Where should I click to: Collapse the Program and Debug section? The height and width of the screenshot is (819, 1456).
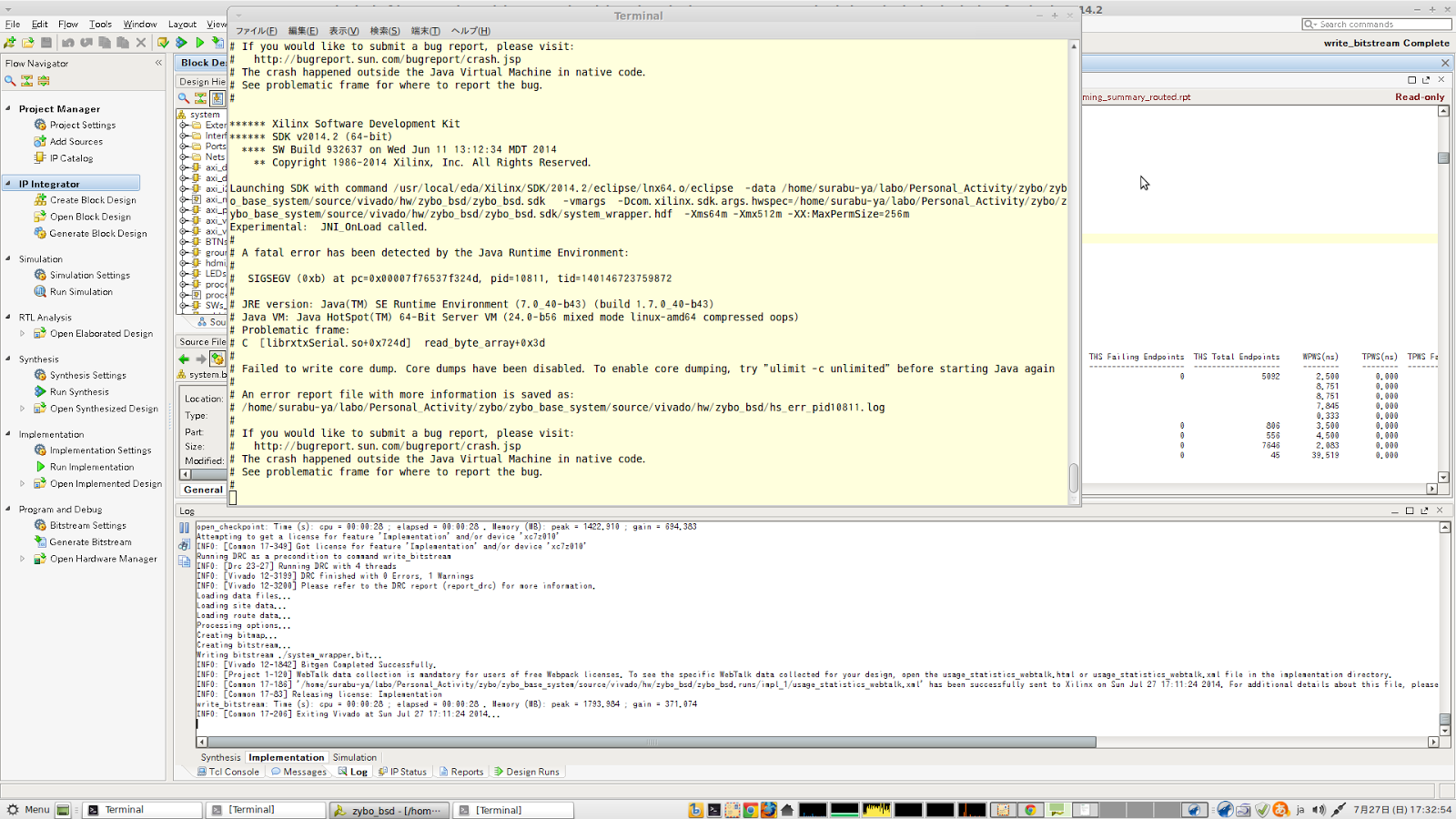point(9,510)
